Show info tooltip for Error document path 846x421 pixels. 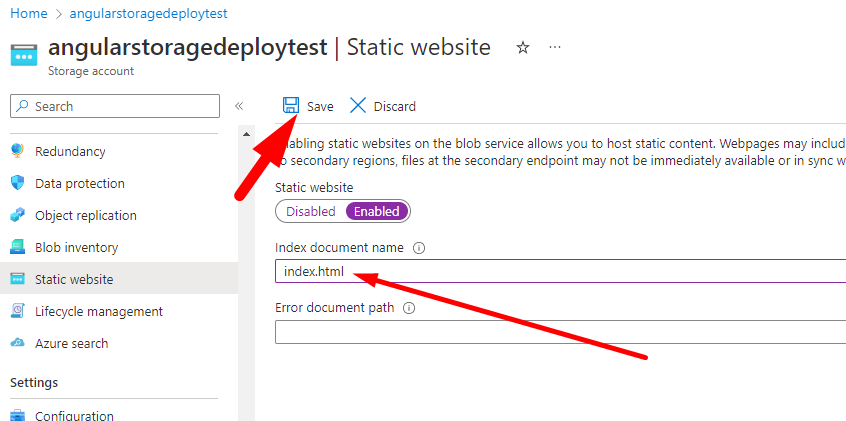(410, 308)
